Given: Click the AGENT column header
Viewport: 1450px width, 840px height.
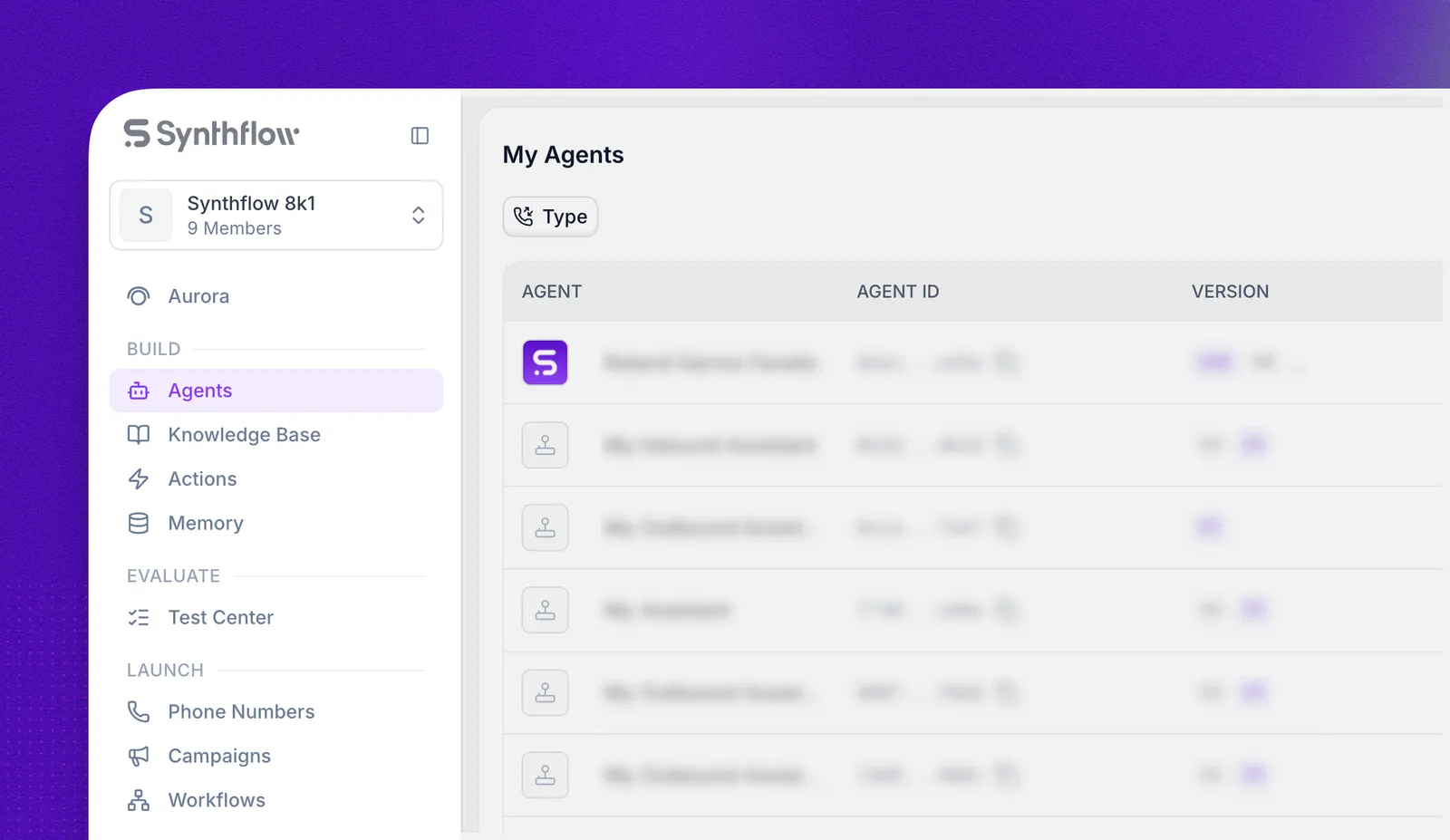Looking at the screenshot, I should point(552,292).
